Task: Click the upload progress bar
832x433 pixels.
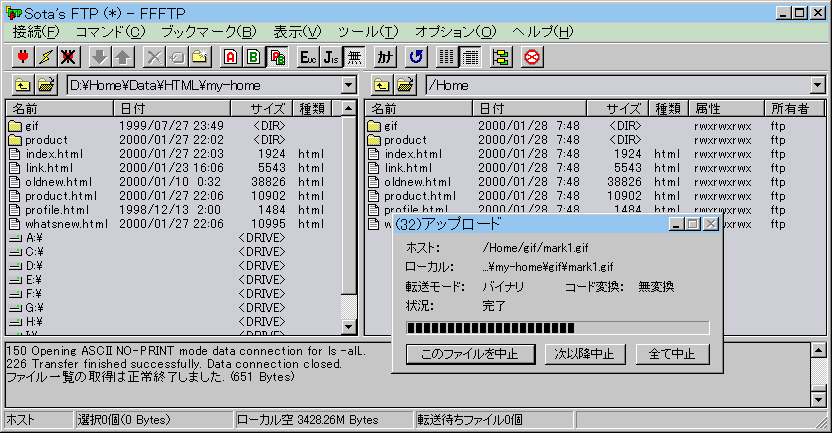Action: 558,328
